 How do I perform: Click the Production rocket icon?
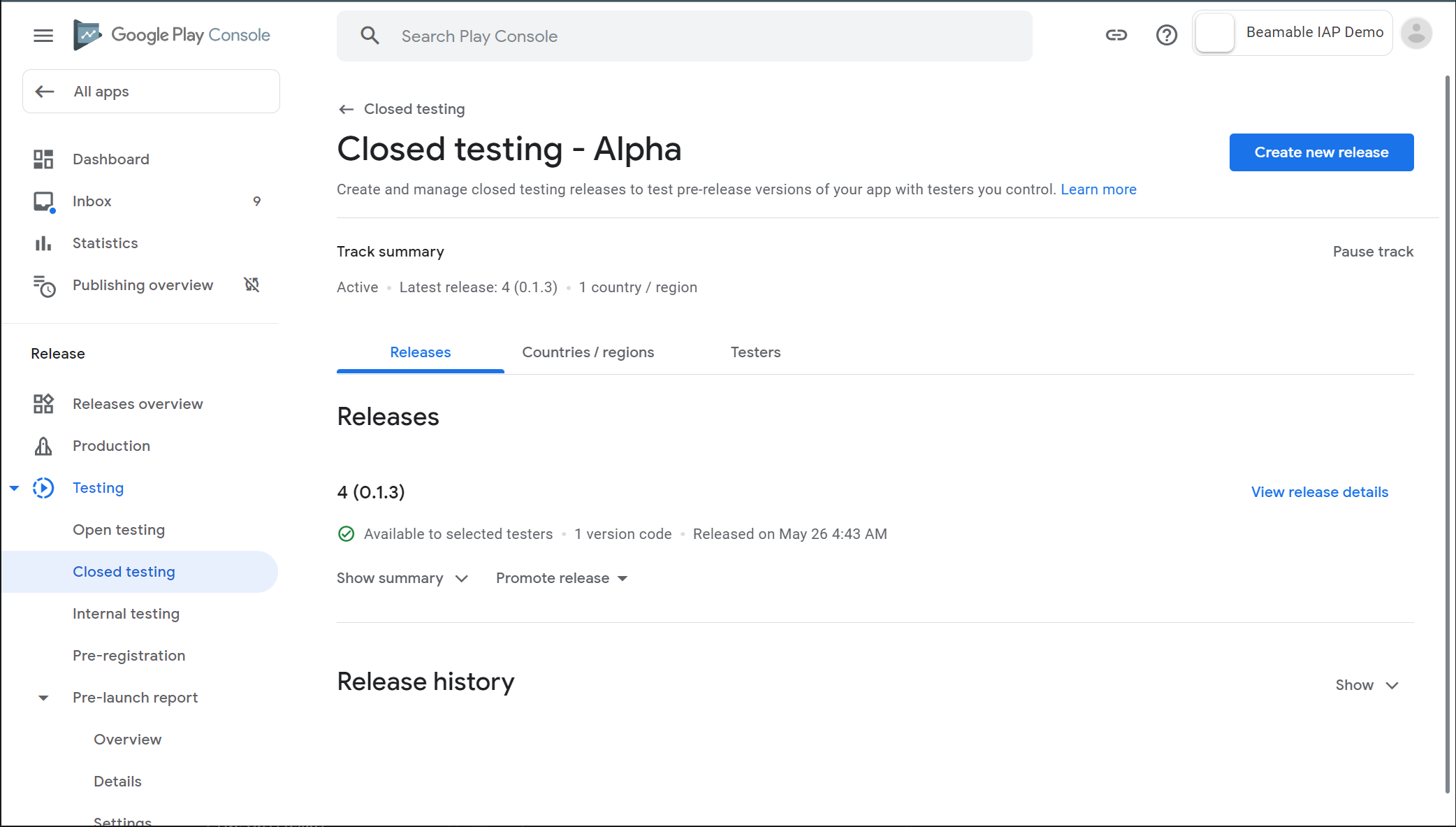[x=43, y=446]
